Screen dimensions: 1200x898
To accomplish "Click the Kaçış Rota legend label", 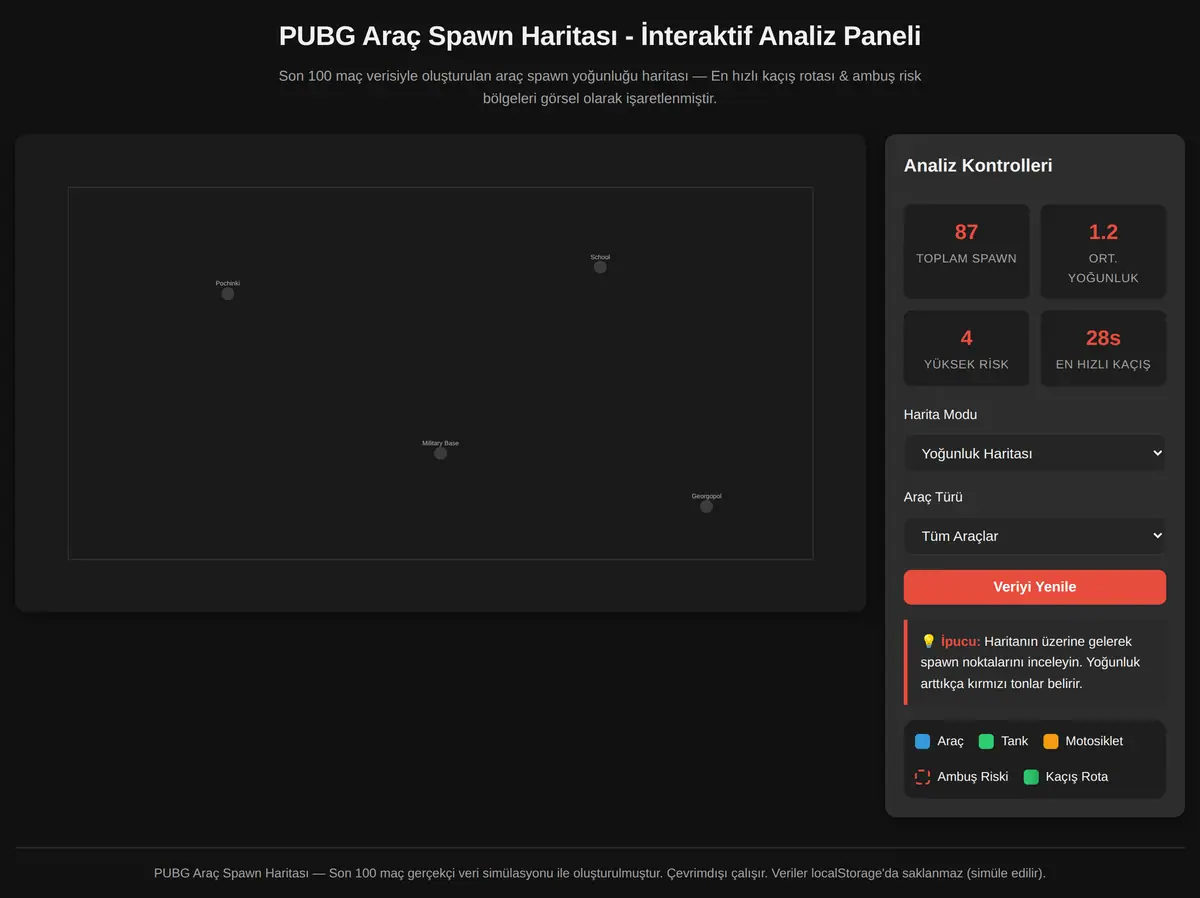I will 1077,777.
